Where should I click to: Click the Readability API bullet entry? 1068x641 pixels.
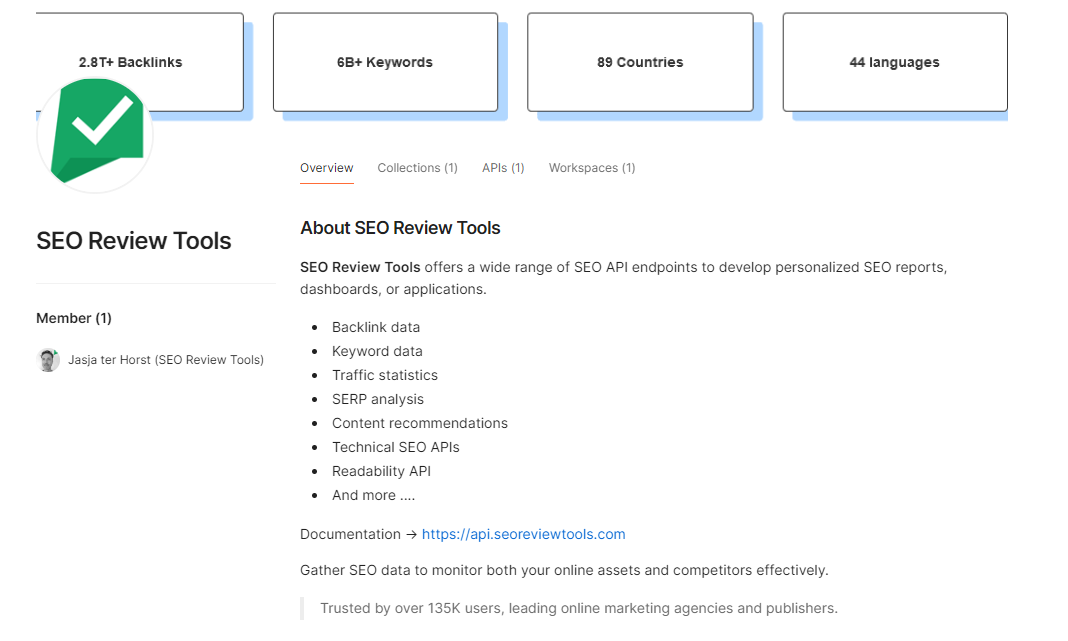pos(381,471)
